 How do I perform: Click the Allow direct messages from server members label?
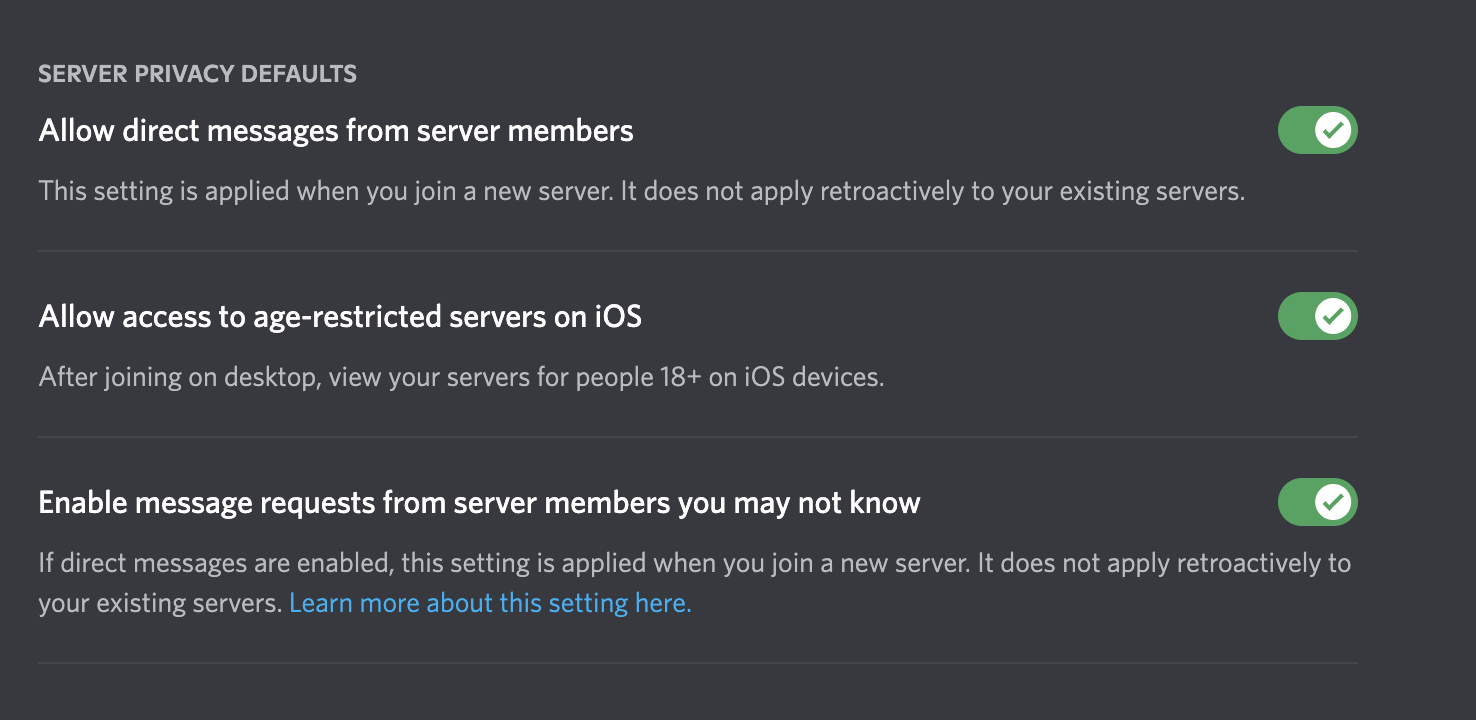336,131
